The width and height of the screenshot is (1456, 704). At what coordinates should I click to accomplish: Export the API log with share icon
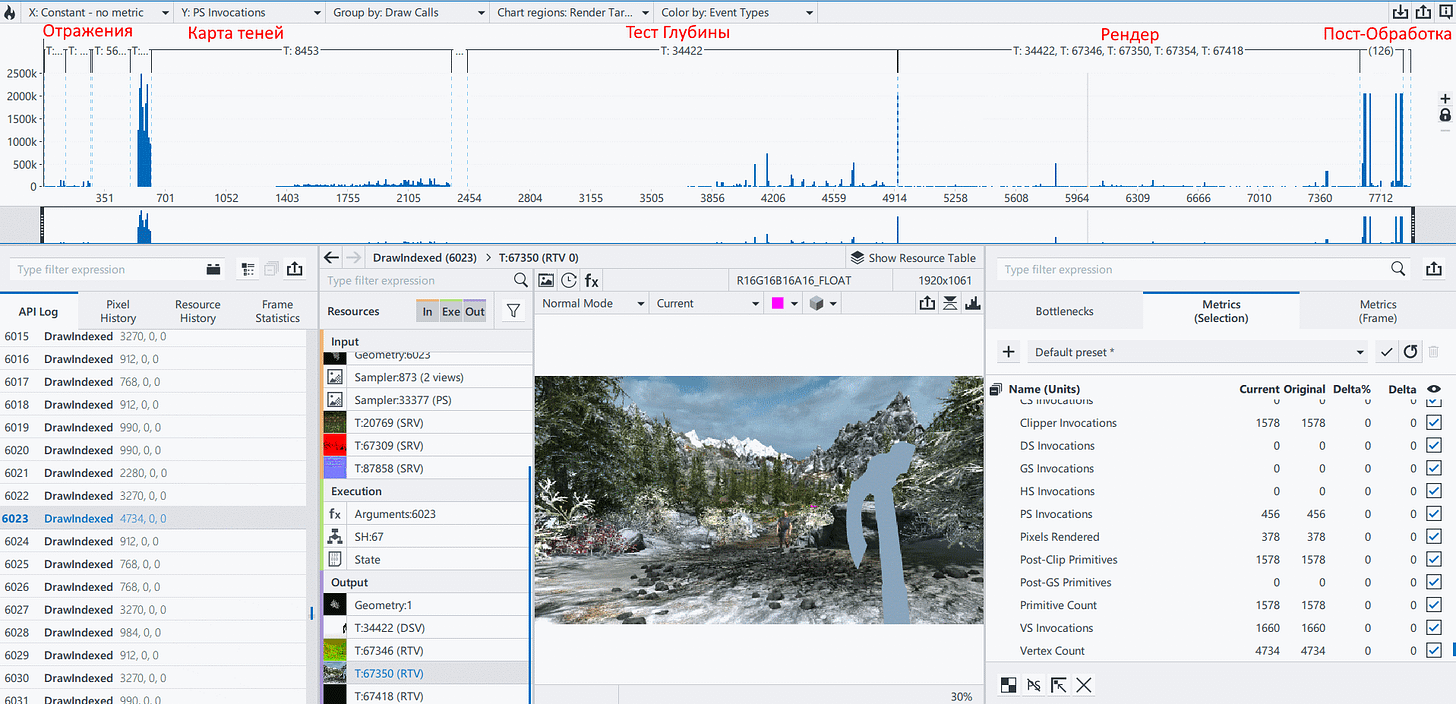click(294, 269)
